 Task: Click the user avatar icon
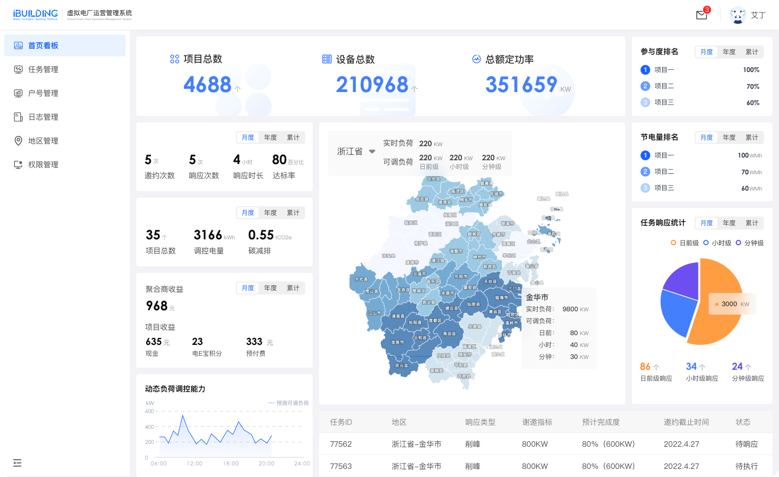pos(737,15)
